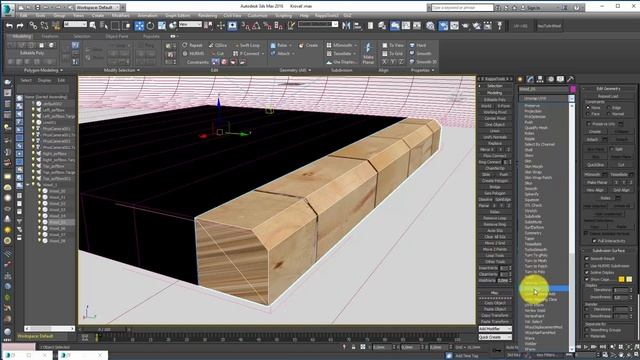Viewport: 640px width, 360px height.
Task: Click the Redo arrow icon
Action: (20, 26)
